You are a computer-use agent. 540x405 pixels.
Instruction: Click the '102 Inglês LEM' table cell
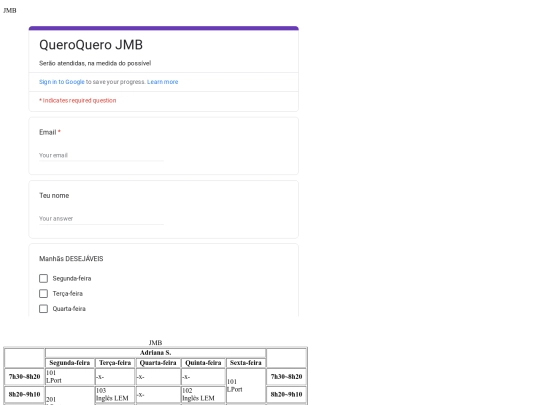(x=203, y=394)
